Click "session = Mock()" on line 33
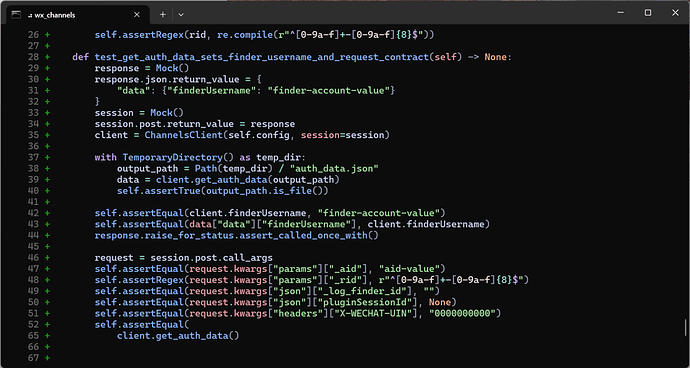Viewport: 690px width, 368px height. (x=139, y=113)
